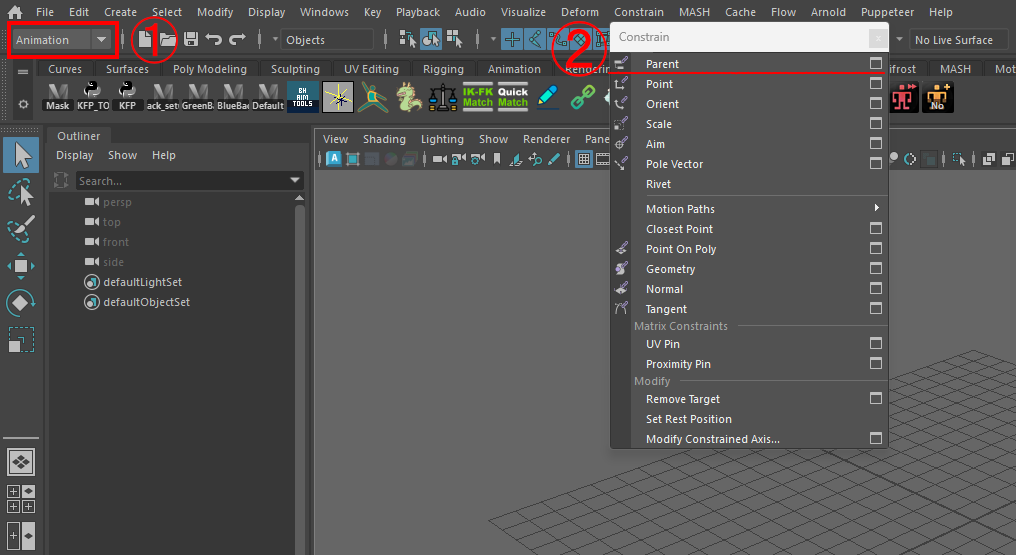Pick the Rotate tool
The image size is (1016, 555).
pyautogui.click(x=21, y=302)
